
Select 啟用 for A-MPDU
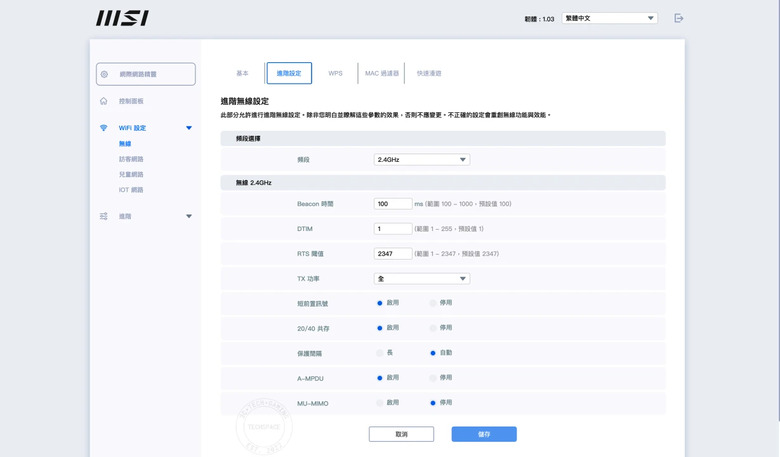(380, 378)
